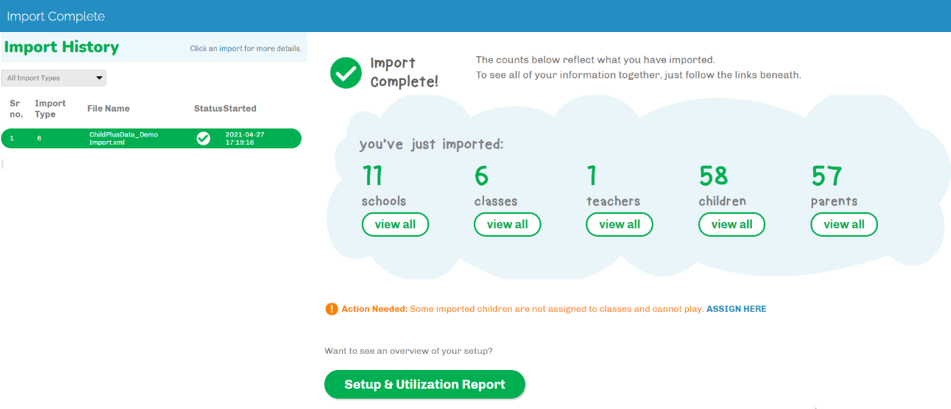View all imported schools
The image size is (951, 409).
pyautogui.click(x=395, y=225)
